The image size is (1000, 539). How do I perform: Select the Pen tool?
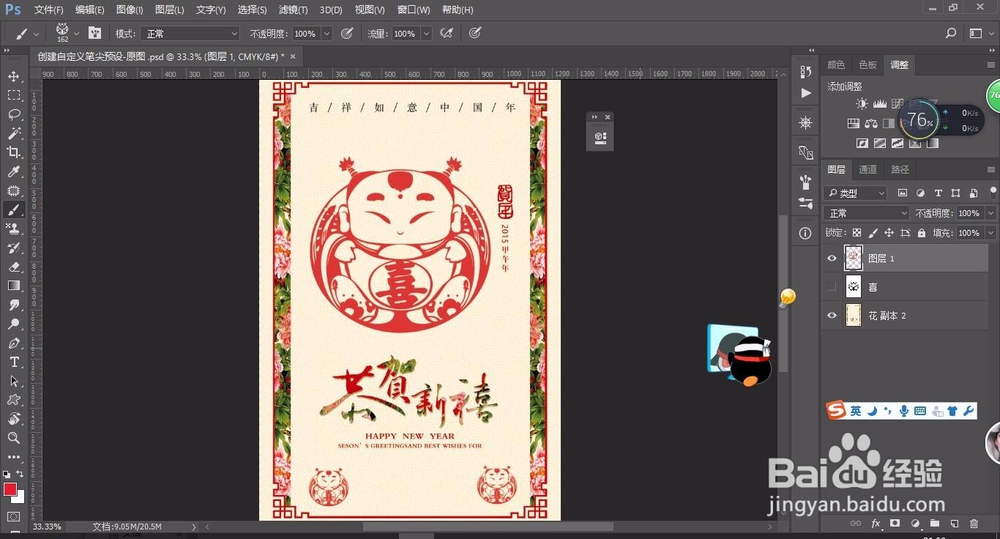pyautogui.click(x=13, y=343)
